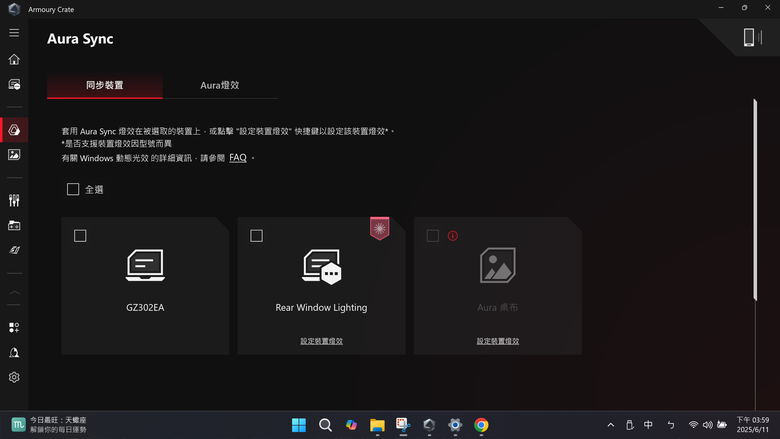The height and width of the screenshot is (439, 780).
Task: Switch to the Aura燈效 tab
Action: coord(220,86)
